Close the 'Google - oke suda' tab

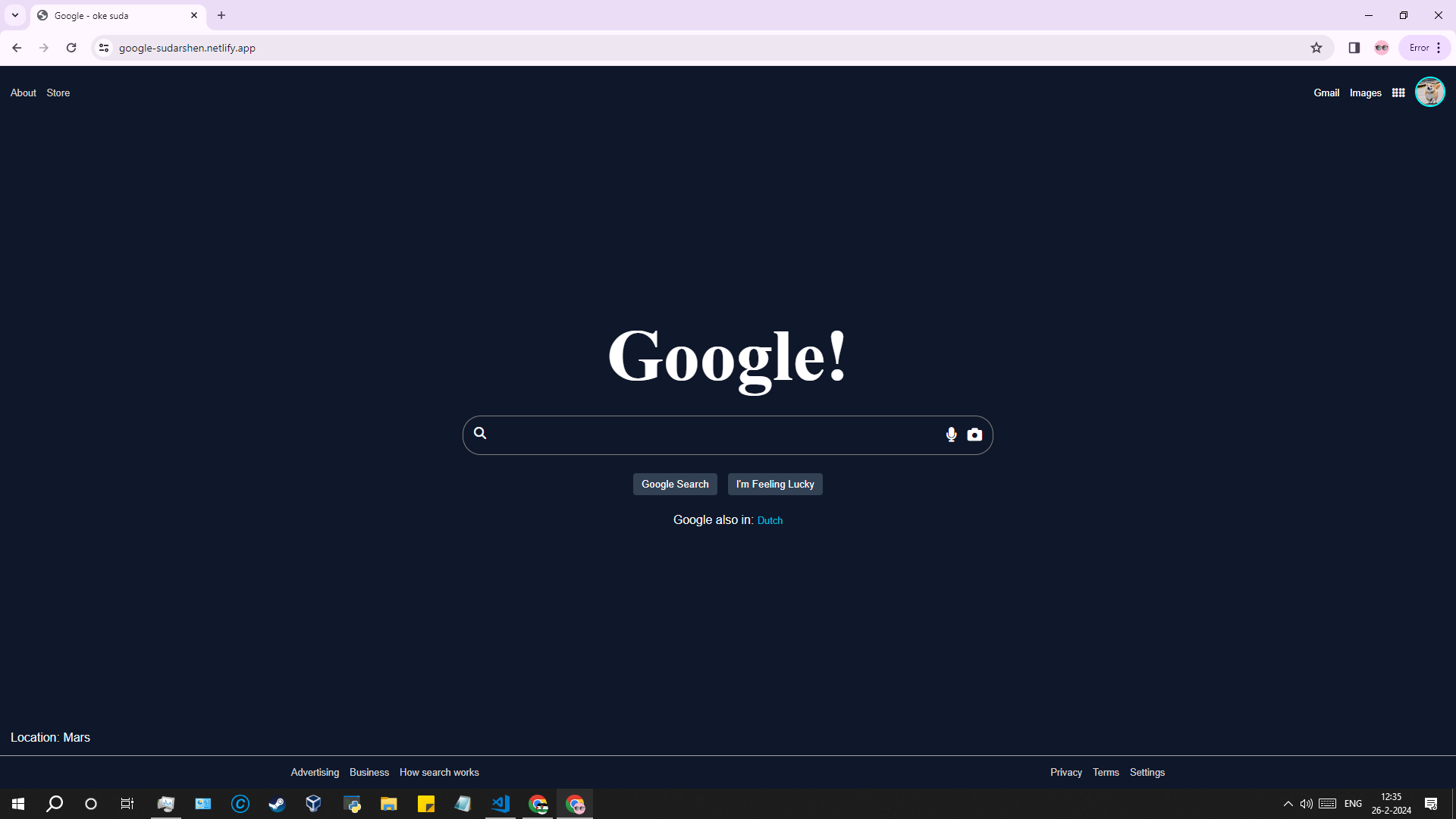tap(194, 15)
